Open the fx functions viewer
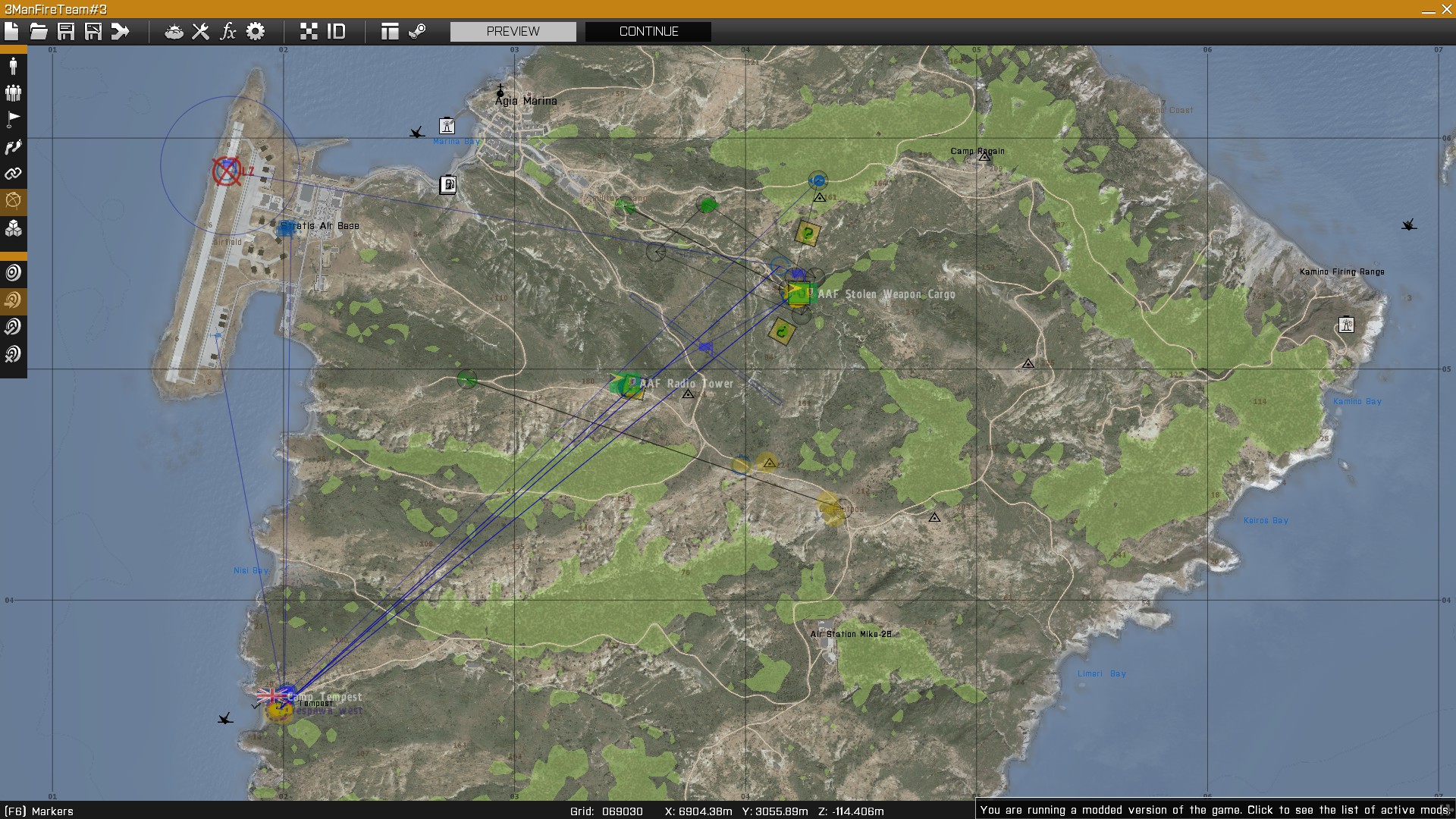Viewport: 1456px width, 819px height. (227, 31)
